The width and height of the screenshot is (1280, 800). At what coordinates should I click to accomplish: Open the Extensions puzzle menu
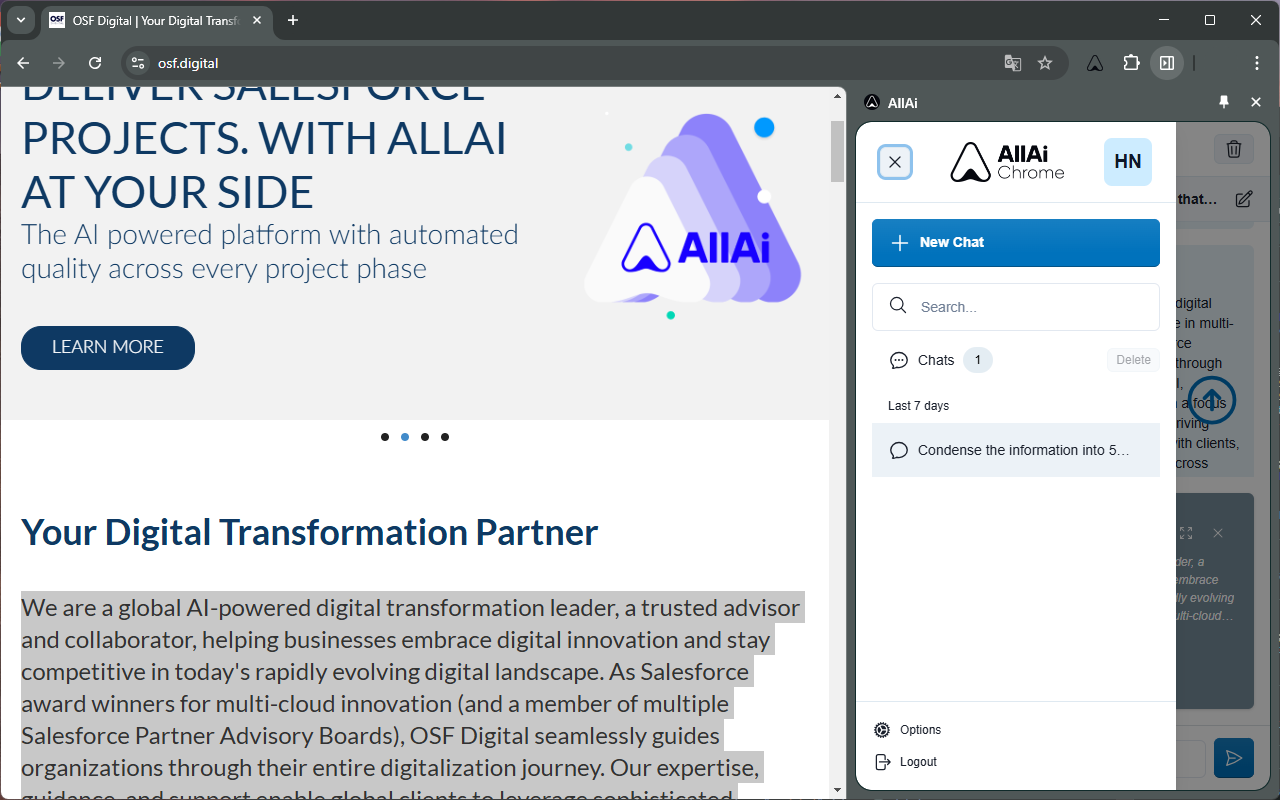click(x=1131, y=63)
